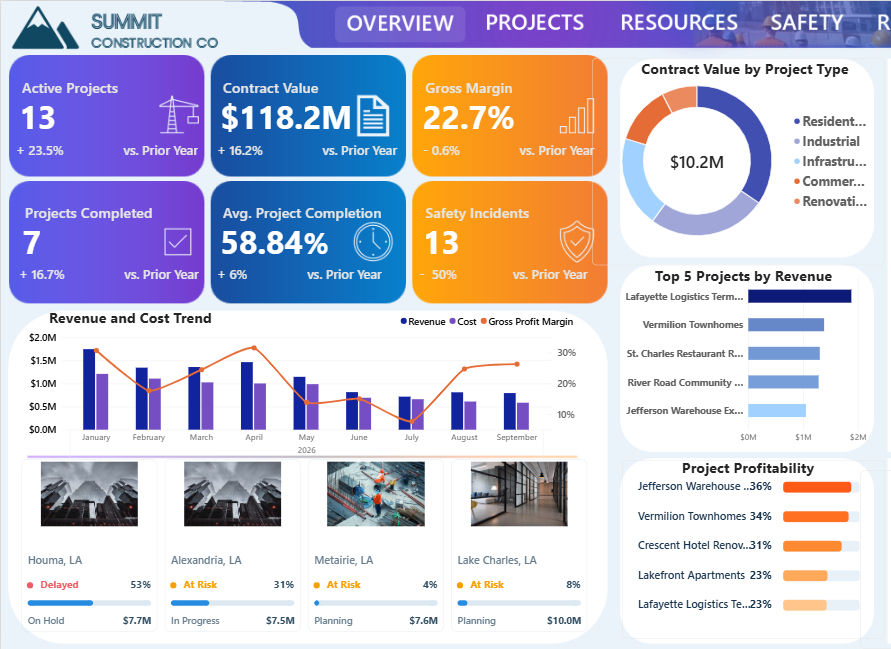Click the Metairie project progress bar
This screenshot has width=891, height=649.
pos(376,603)
